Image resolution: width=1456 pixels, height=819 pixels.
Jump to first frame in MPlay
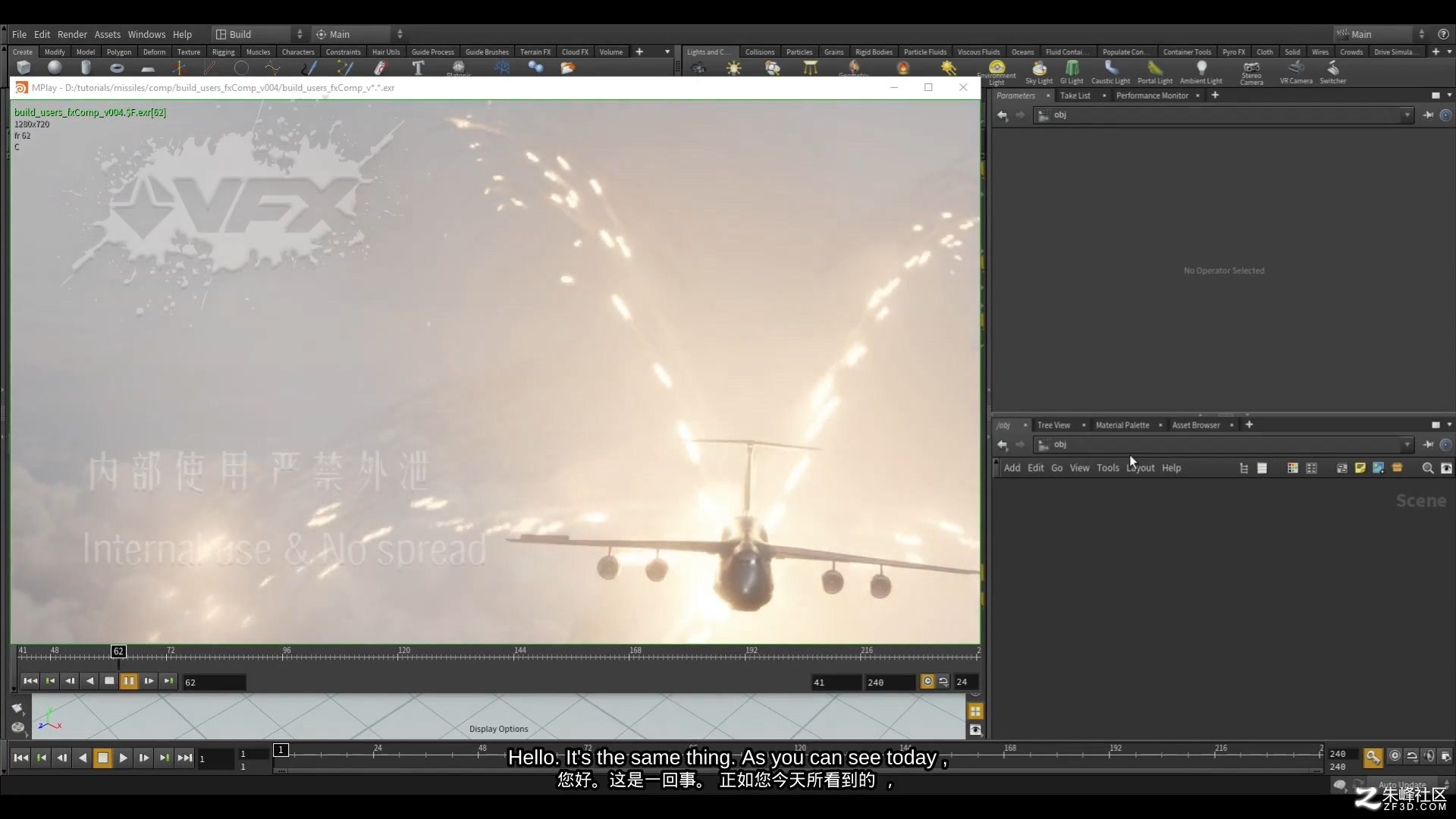30,681
